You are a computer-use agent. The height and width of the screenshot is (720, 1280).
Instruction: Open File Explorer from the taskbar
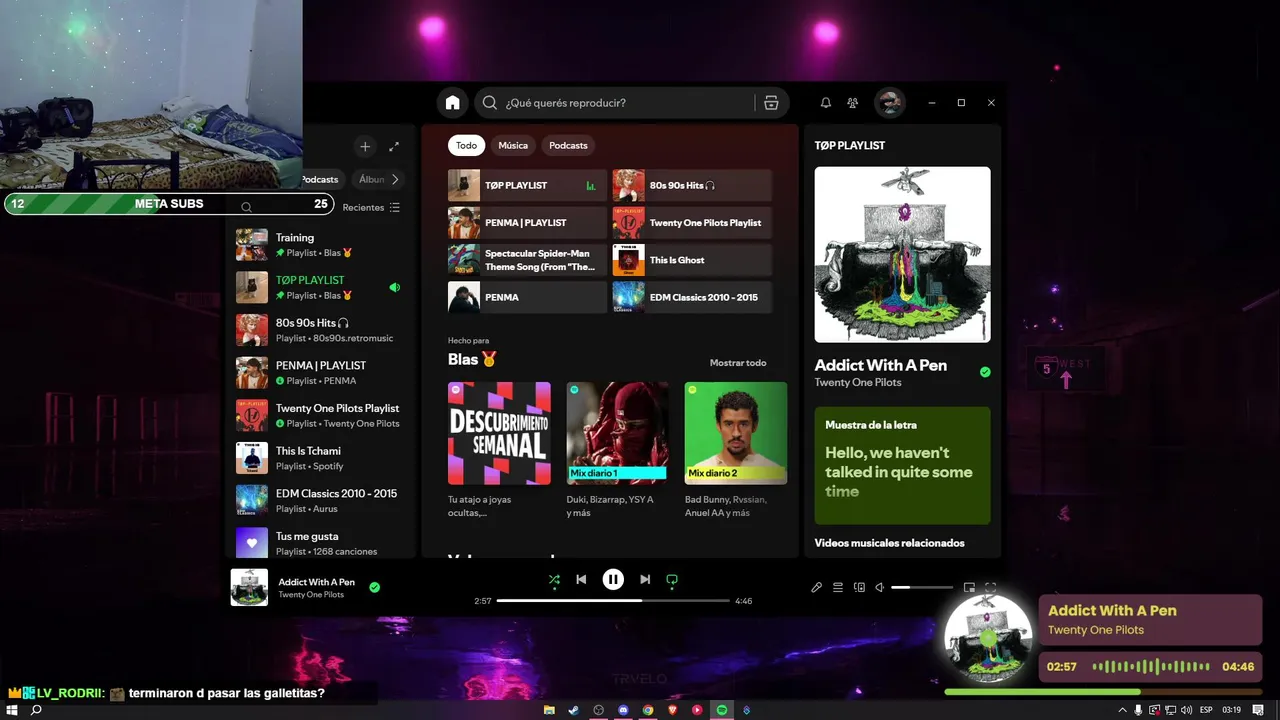click(549, 710)
